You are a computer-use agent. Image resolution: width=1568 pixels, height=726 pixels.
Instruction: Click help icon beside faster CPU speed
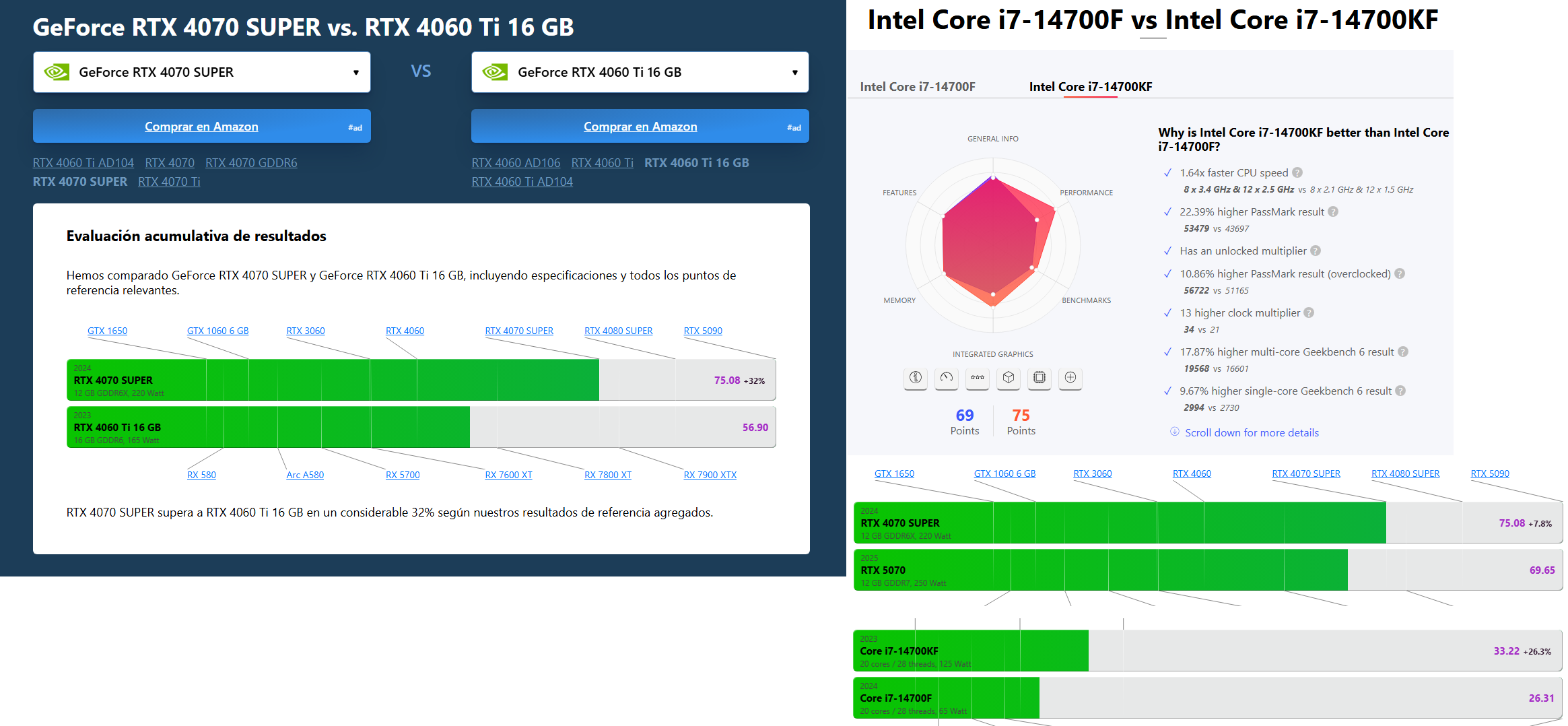click(x=1297, y=173)
